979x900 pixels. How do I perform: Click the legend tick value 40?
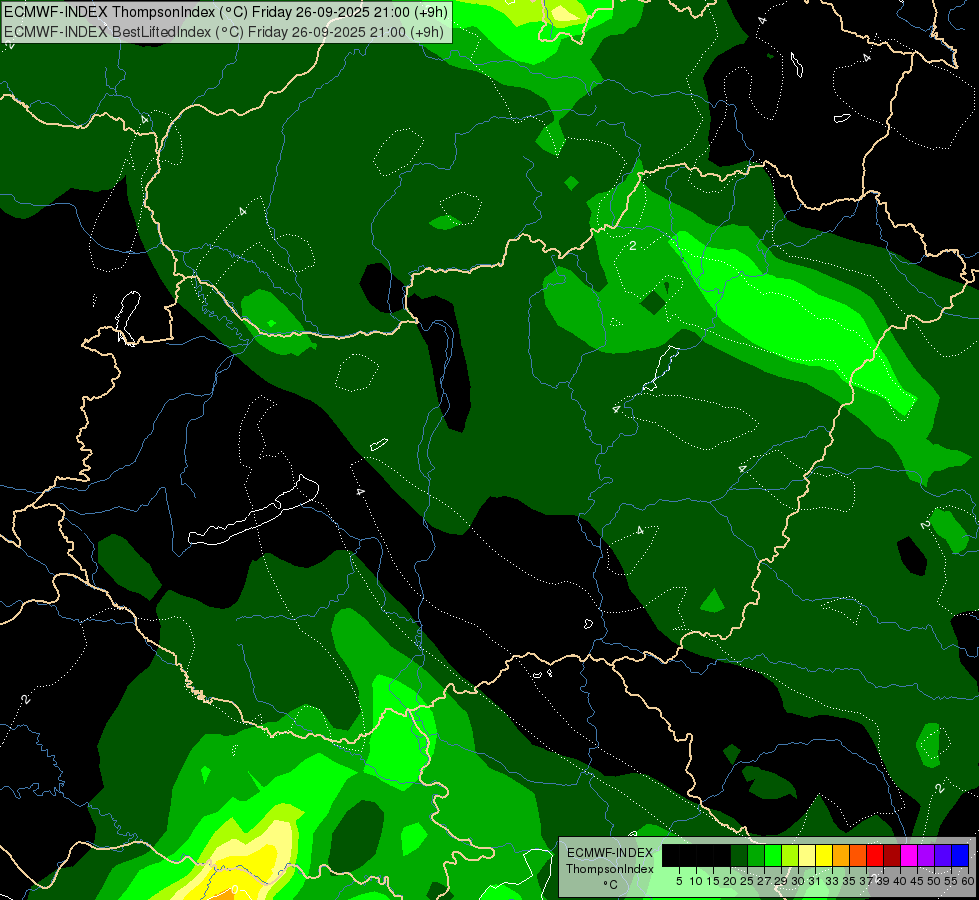click(x=901, y=881)
